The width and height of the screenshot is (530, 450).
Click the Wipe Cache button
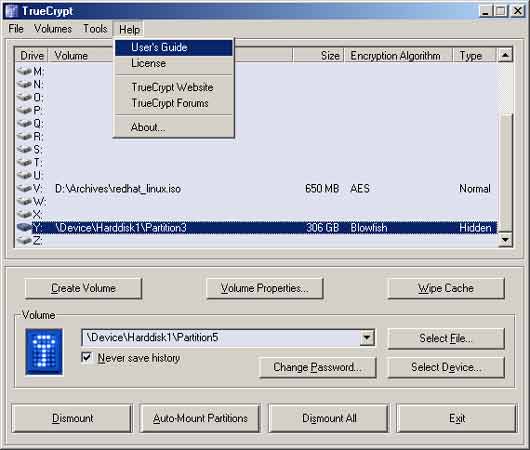click(x=446, y=288)
